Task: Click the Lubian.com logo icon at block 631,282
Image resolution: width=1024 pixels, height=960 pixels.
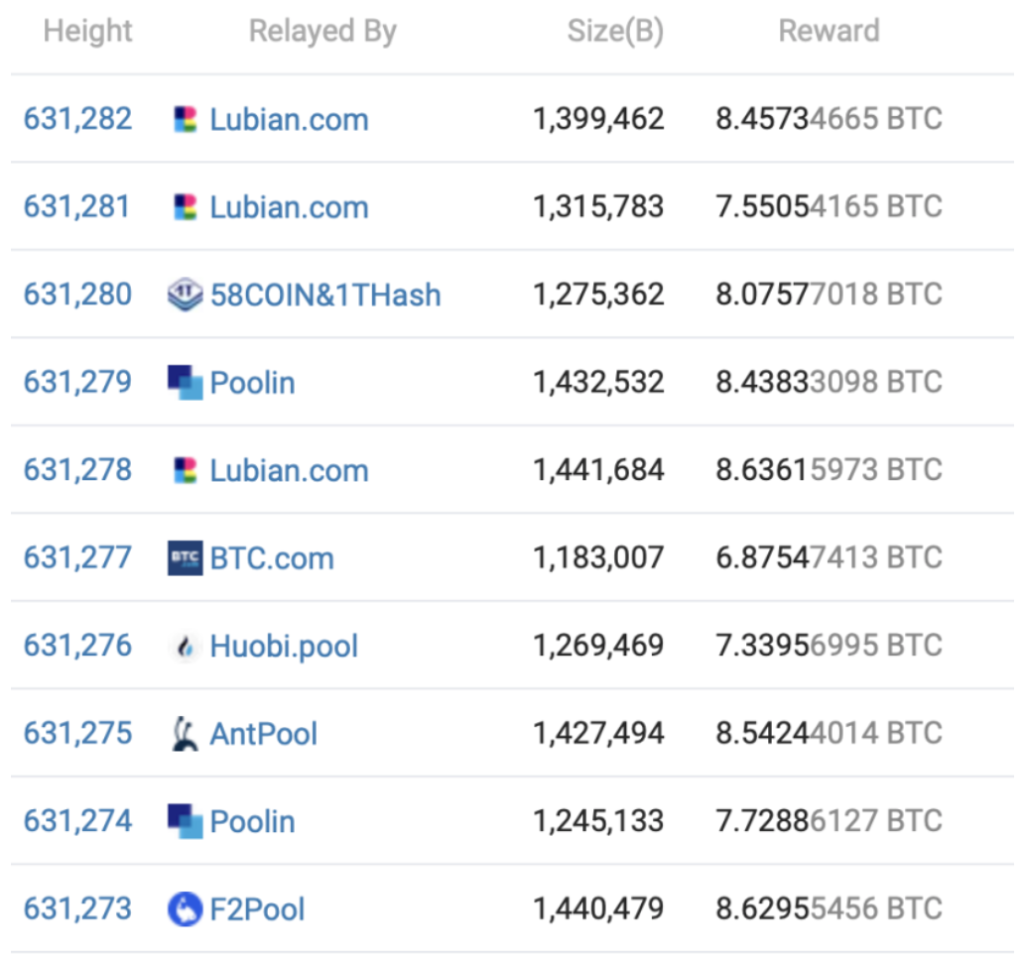Action: pyautogui.click(x=185, y=120)
